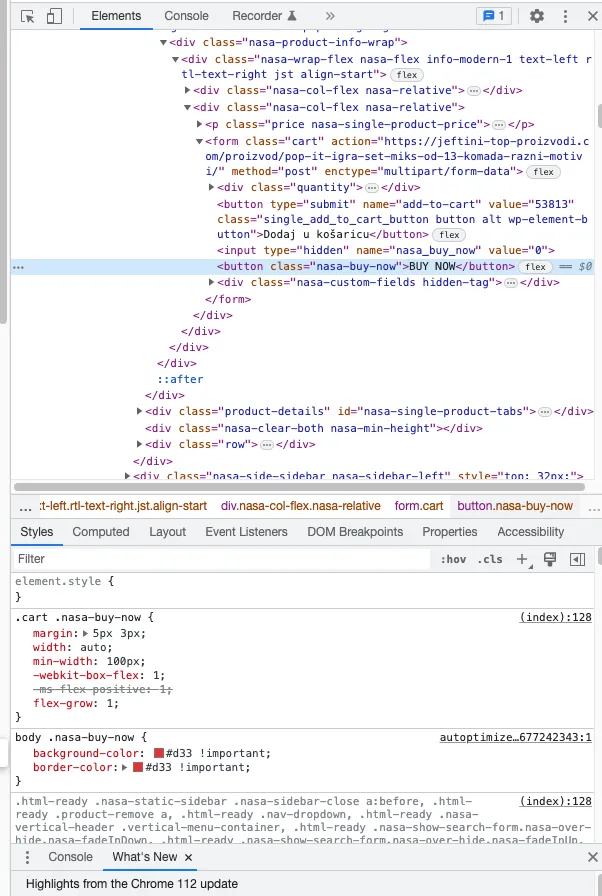Toggle the flex badge next to nasa-buy-now button
Viewport: 602px width, 896px height.
(x=535, y=267)
